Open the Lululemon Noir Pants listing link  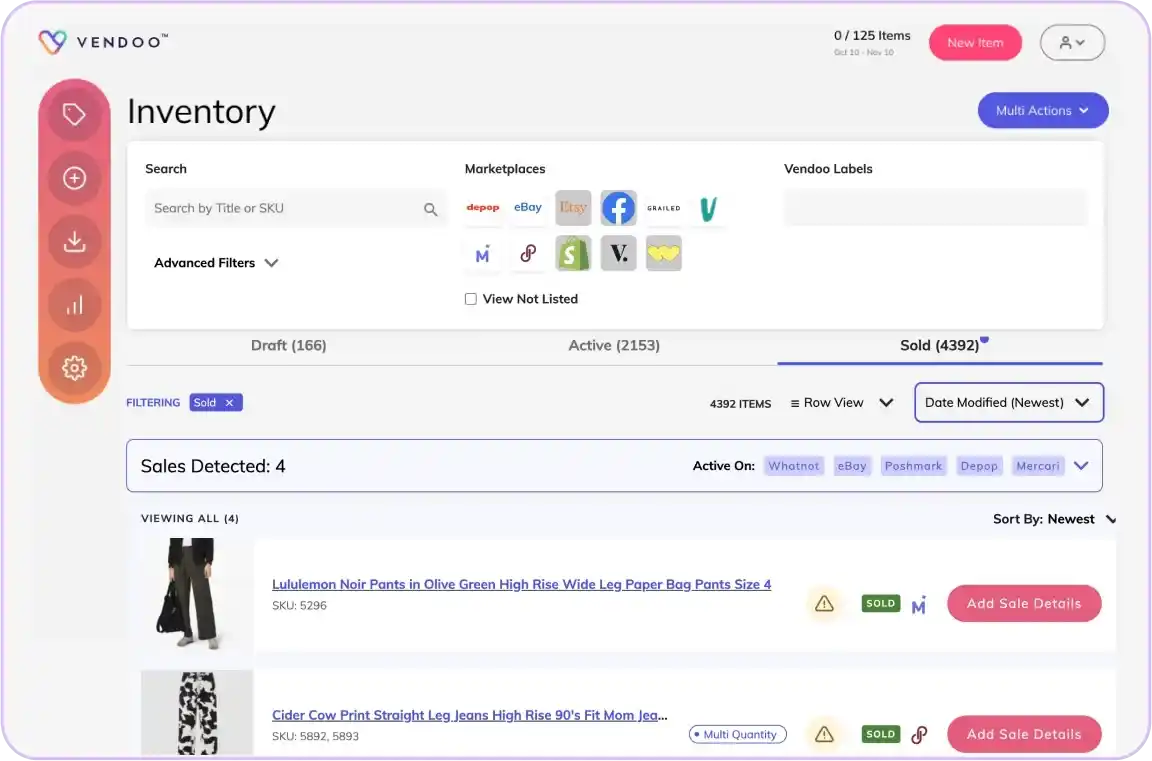(x=522, y=584)
